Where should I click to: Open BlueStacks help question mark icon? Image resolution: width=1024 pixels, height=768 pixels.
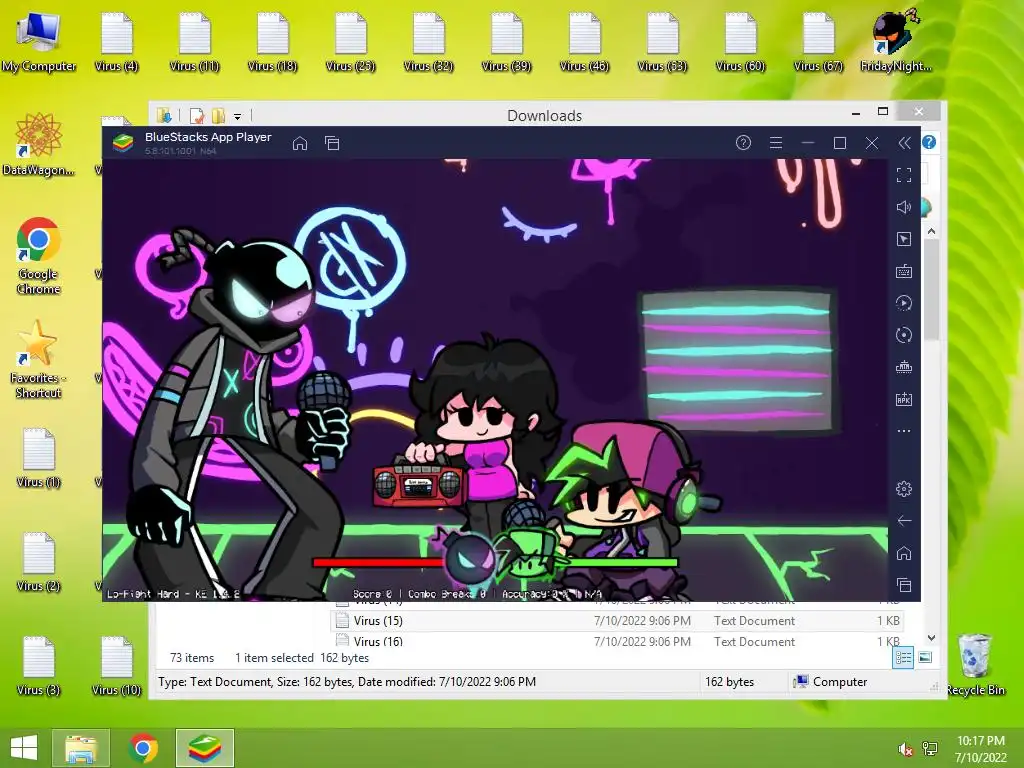(x=743, y=142)
